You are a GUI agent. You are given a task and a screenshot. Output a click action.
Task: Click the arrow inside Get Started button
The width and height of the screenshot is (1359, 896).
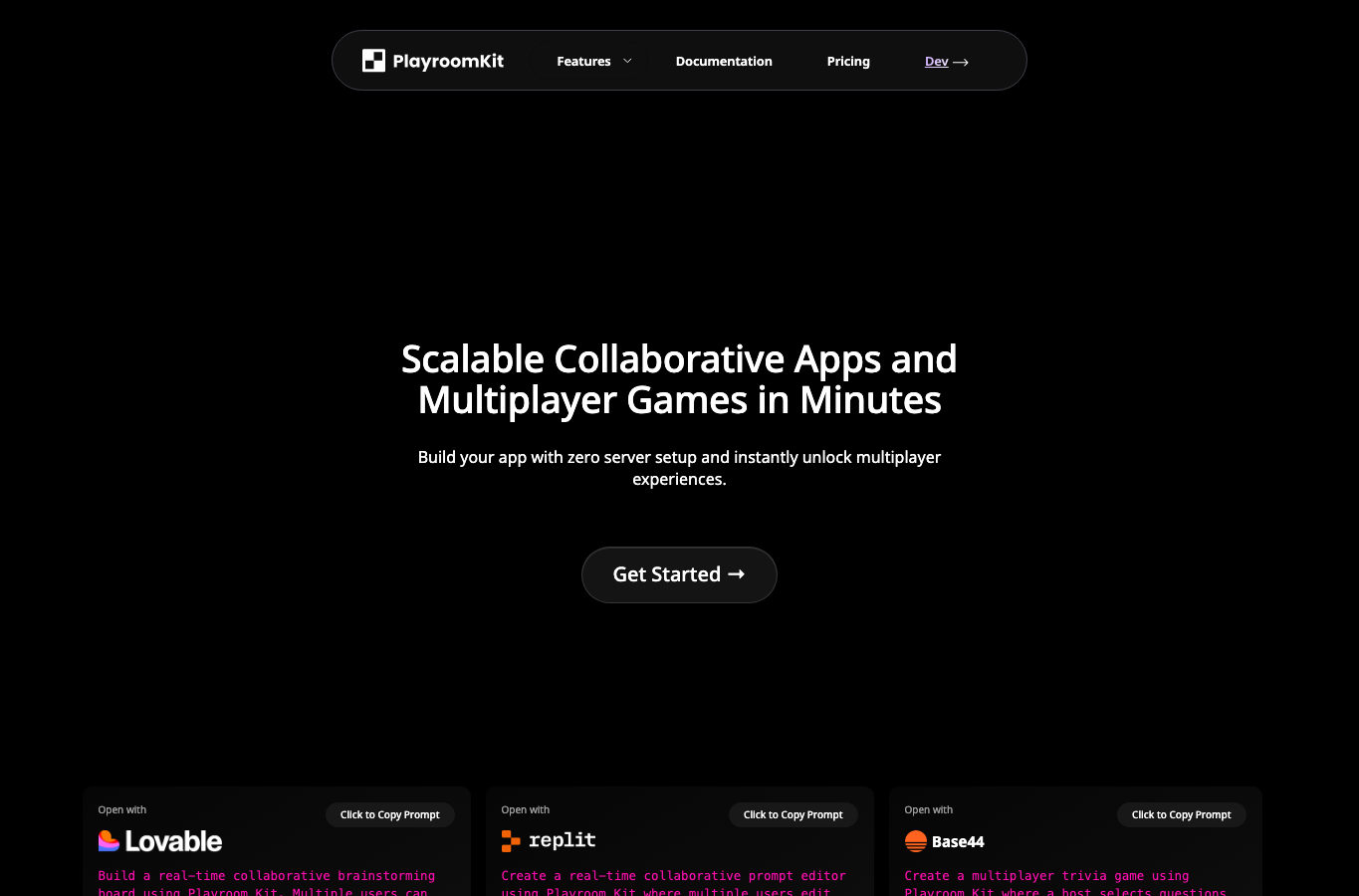tap(737, 574)
